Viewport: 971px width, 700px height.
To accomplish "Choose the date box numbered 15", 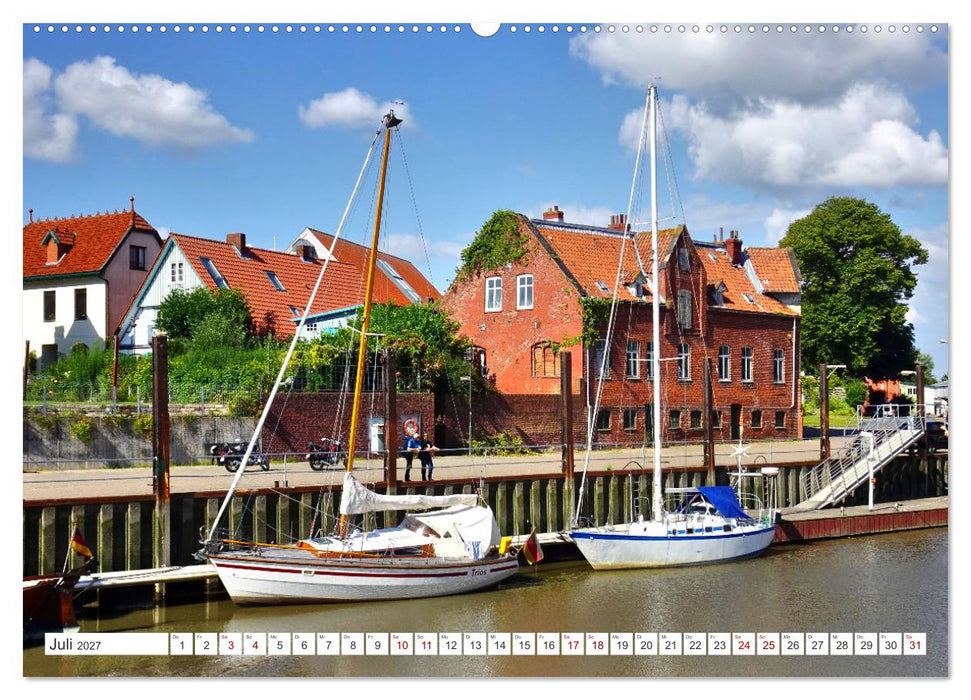I will tap(524, 644).
